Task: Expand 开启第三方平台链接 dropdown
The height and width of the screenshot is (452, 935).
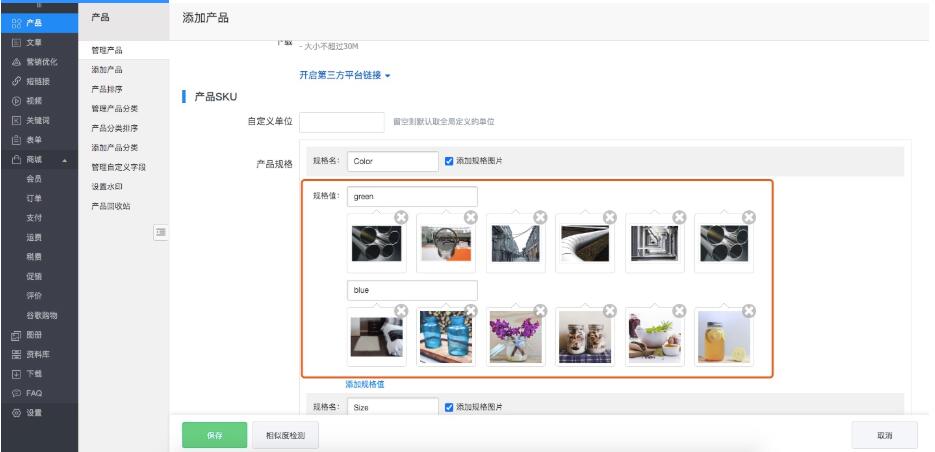Action: (x=345, y=75)
